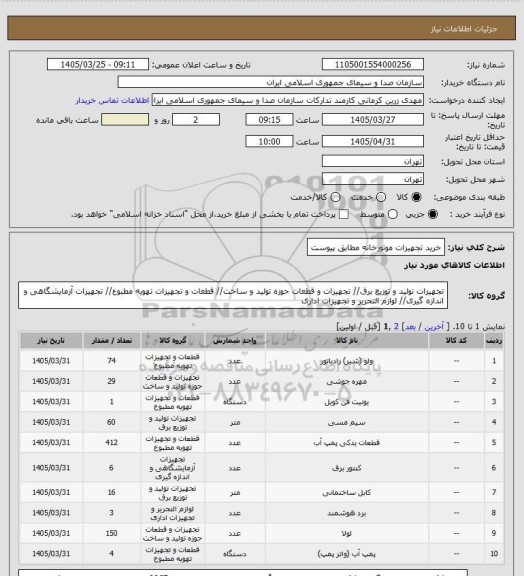524x576 pixels.
Task: Click the empty remaining hours field
Action: 125,120
